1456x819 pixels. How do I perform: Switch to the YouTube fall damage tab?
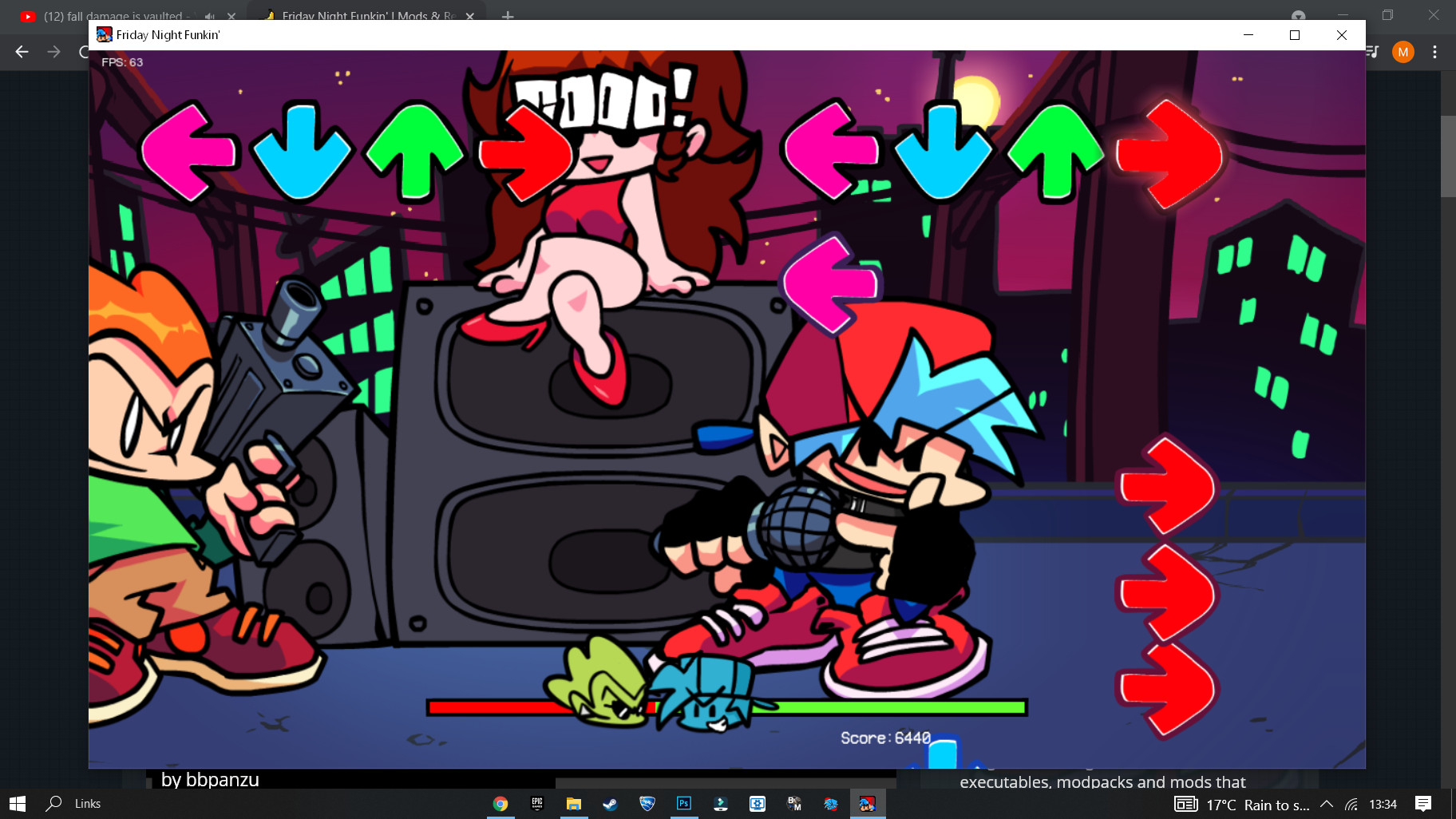[x=112, y=15]
